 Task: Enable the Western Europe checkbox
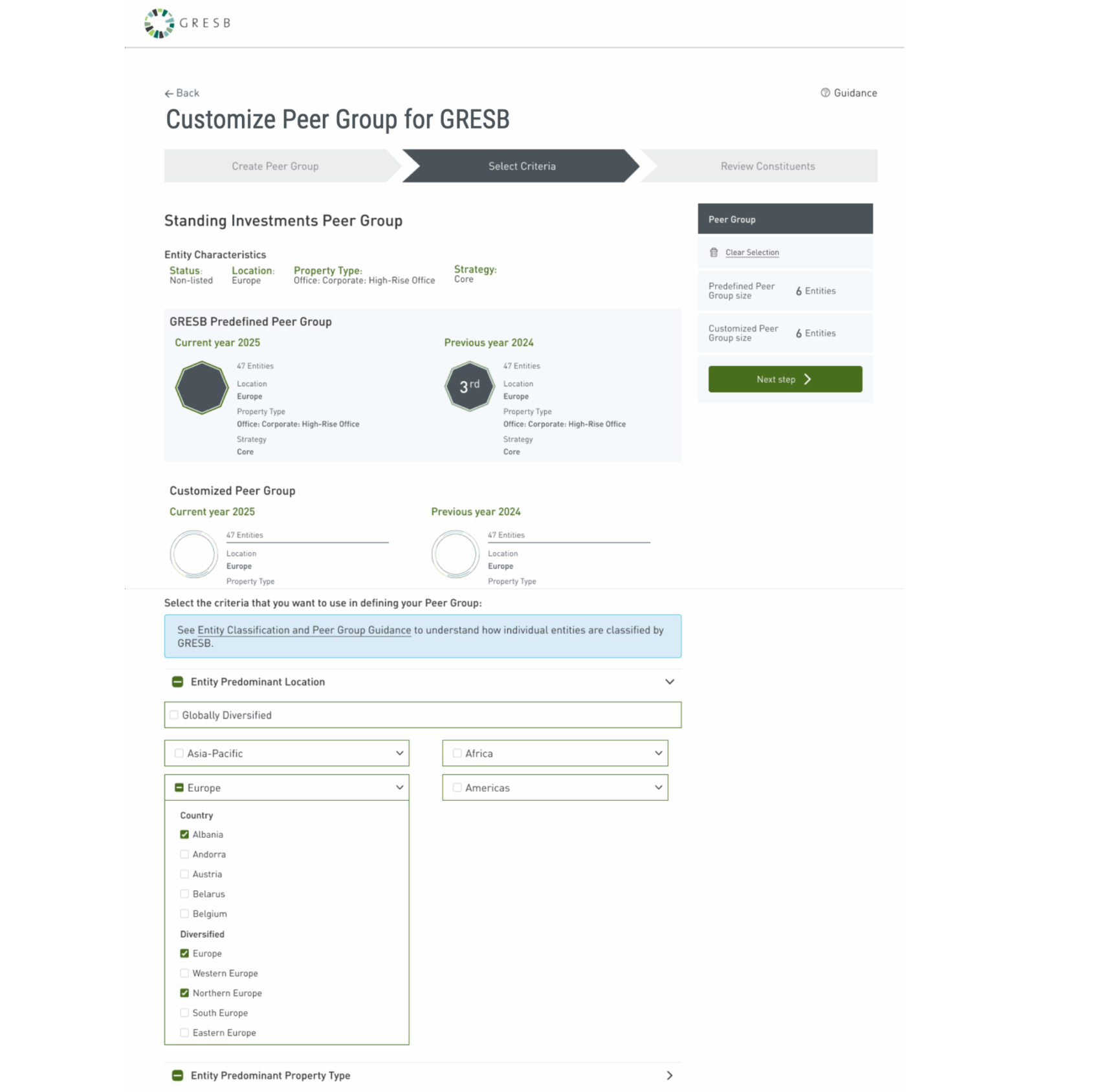click(x=184, y=973)
